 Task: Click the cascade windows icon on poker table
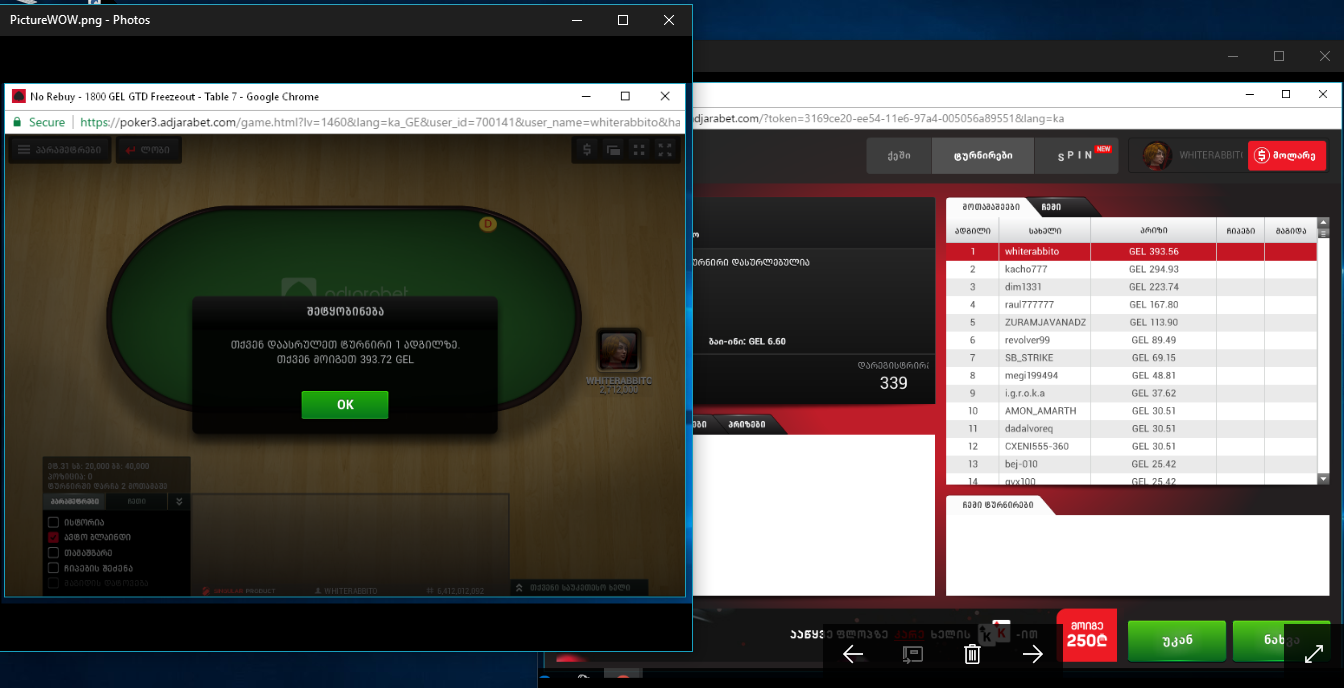tap(613, 150)
